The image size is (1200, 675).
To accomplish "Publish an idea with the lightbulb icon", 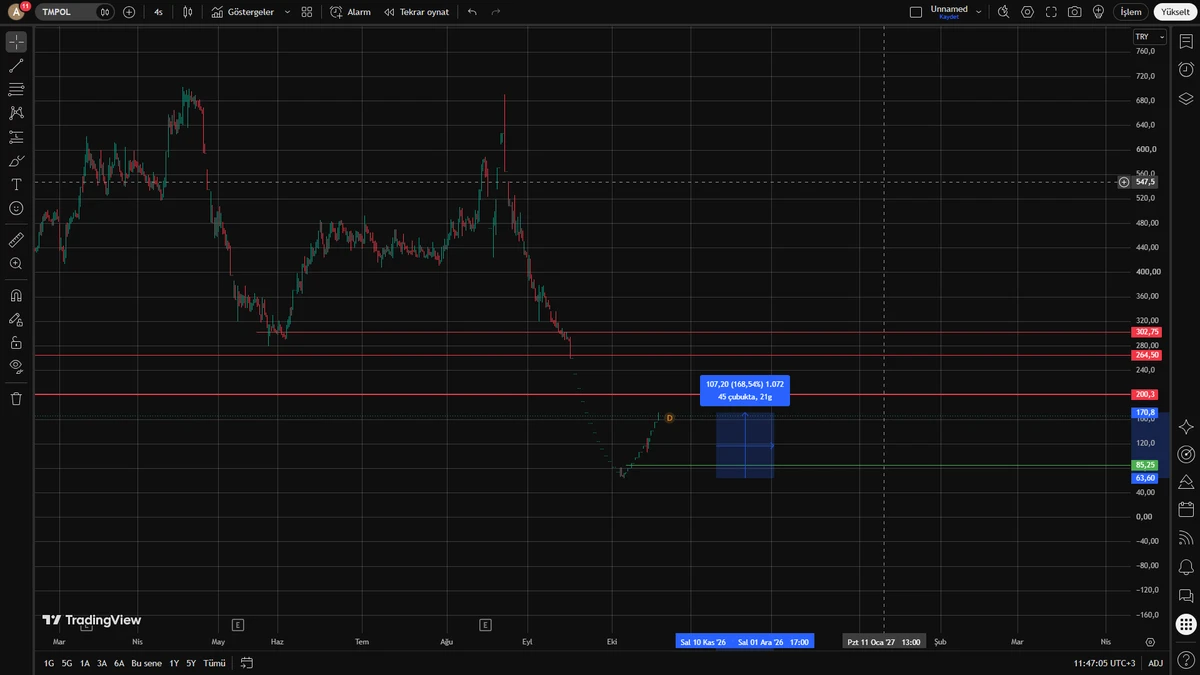I will point(1098,12).
